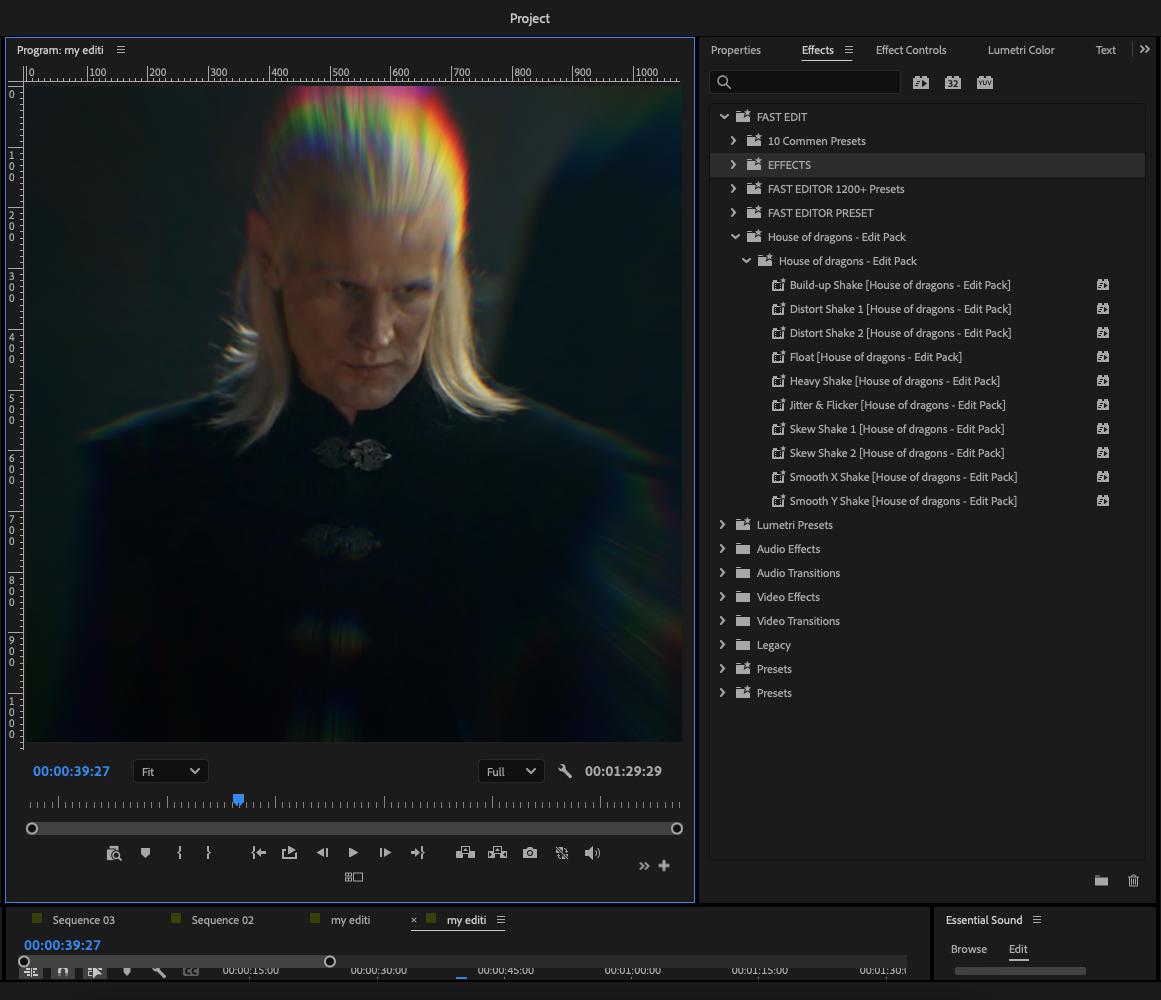Expand the Lumetri Presets folder

tap(722, 525)
